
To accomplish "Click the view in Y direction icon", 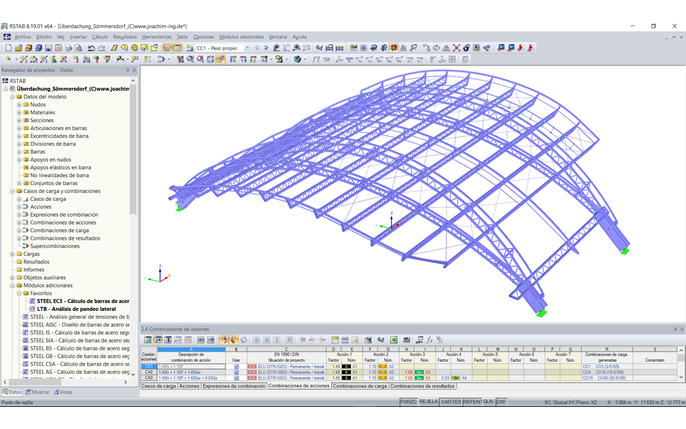I will tap(244, 59).
